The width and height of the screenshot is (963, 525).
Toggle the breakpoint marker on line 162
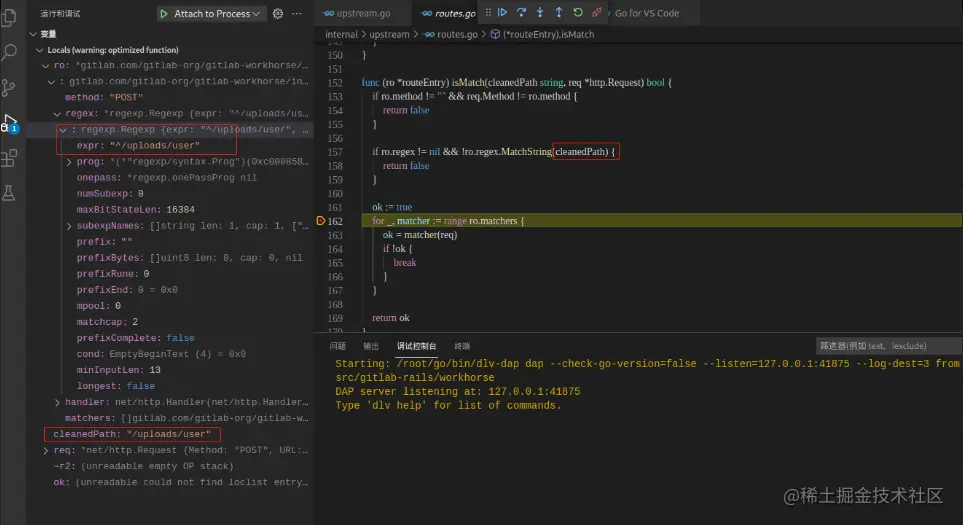click(321, 220)
